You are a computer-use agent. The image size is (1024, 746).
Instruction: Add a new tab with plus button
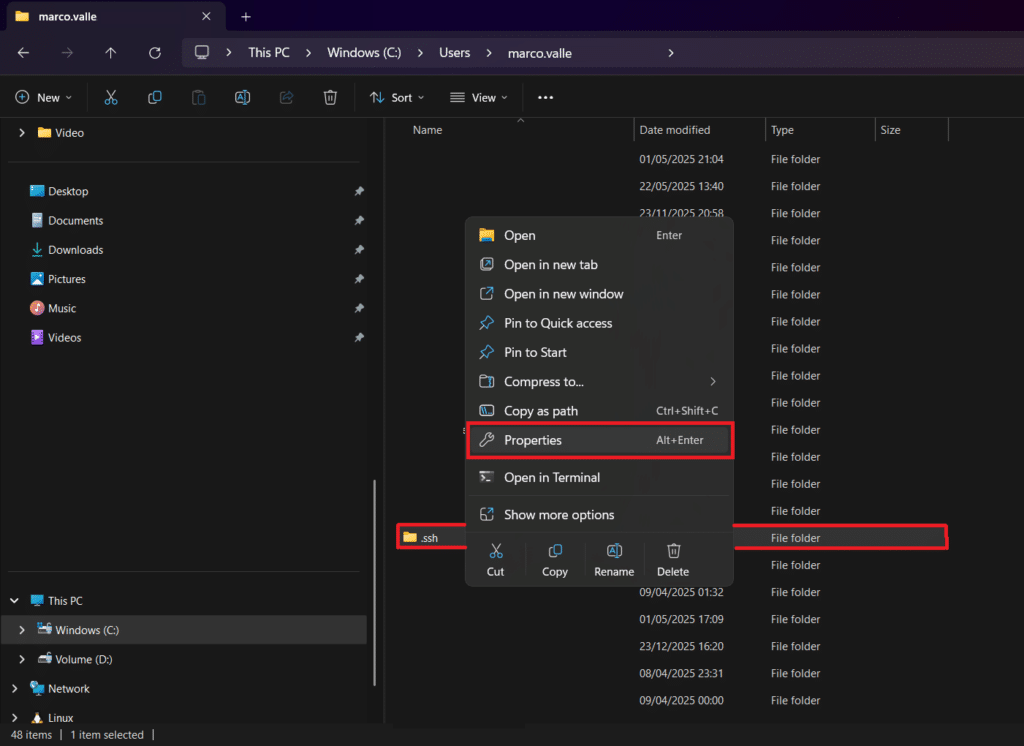click(246, 16)
